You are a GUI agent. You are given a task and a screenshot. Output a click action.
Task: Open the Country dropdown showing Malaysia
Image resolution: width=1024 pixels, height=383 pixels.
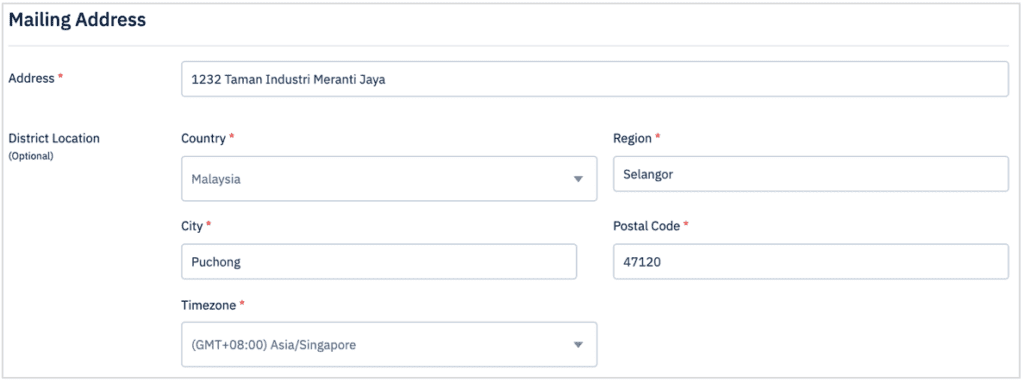389,178
